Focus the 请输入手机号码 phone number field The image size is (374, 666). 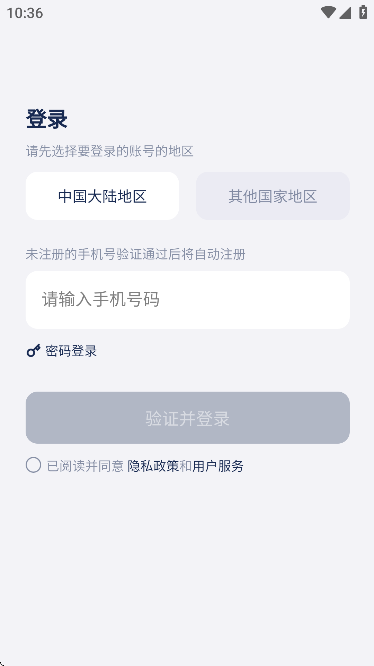[188, 300]
